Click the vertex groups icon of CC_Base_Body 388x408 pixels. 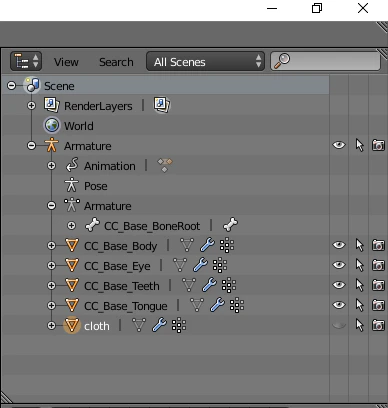pyautogui.click(x=227, y=245)
